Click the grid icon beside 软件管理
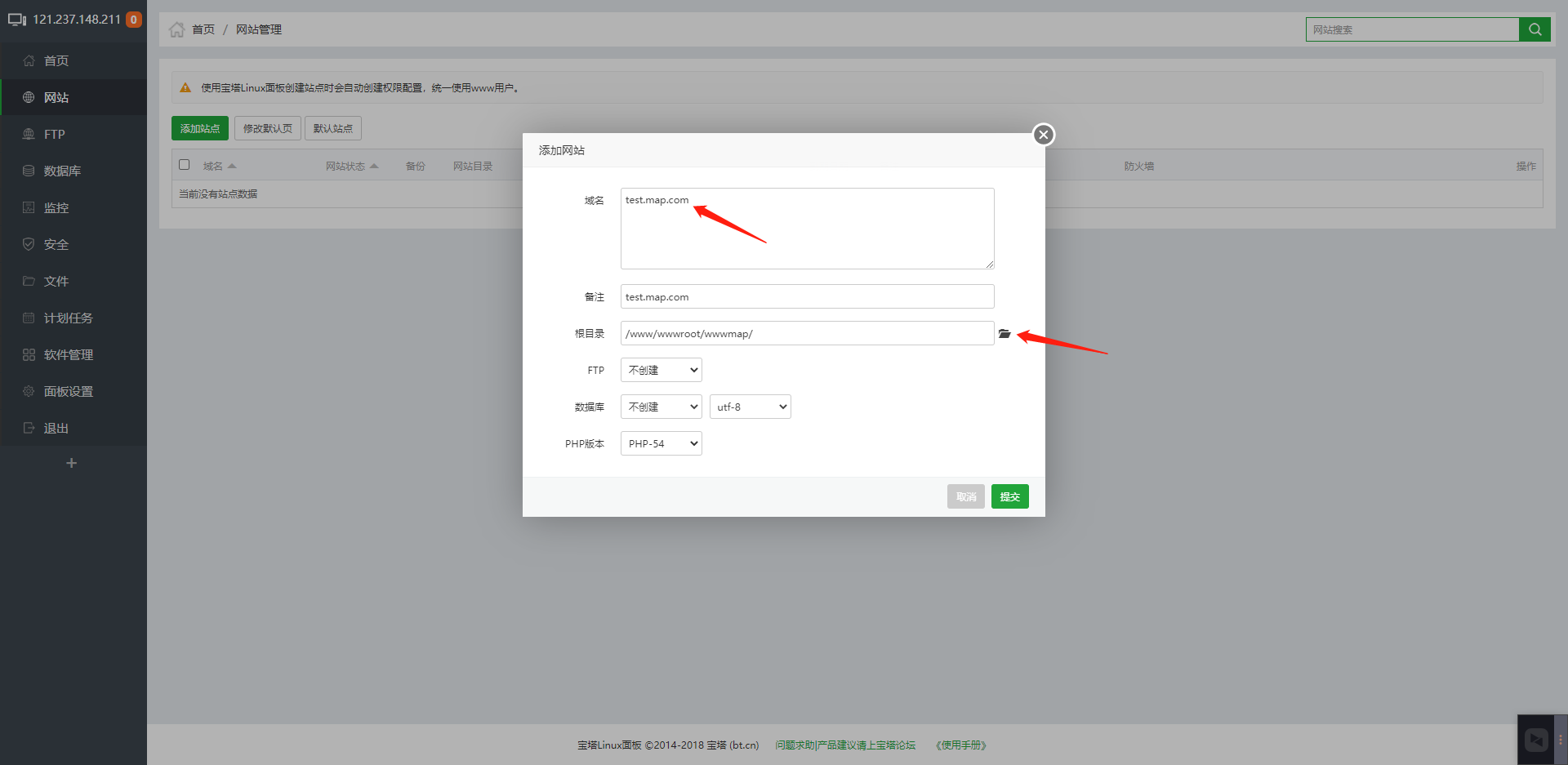This screenshot has height=765, width=1568. click(x=29, y=354)
